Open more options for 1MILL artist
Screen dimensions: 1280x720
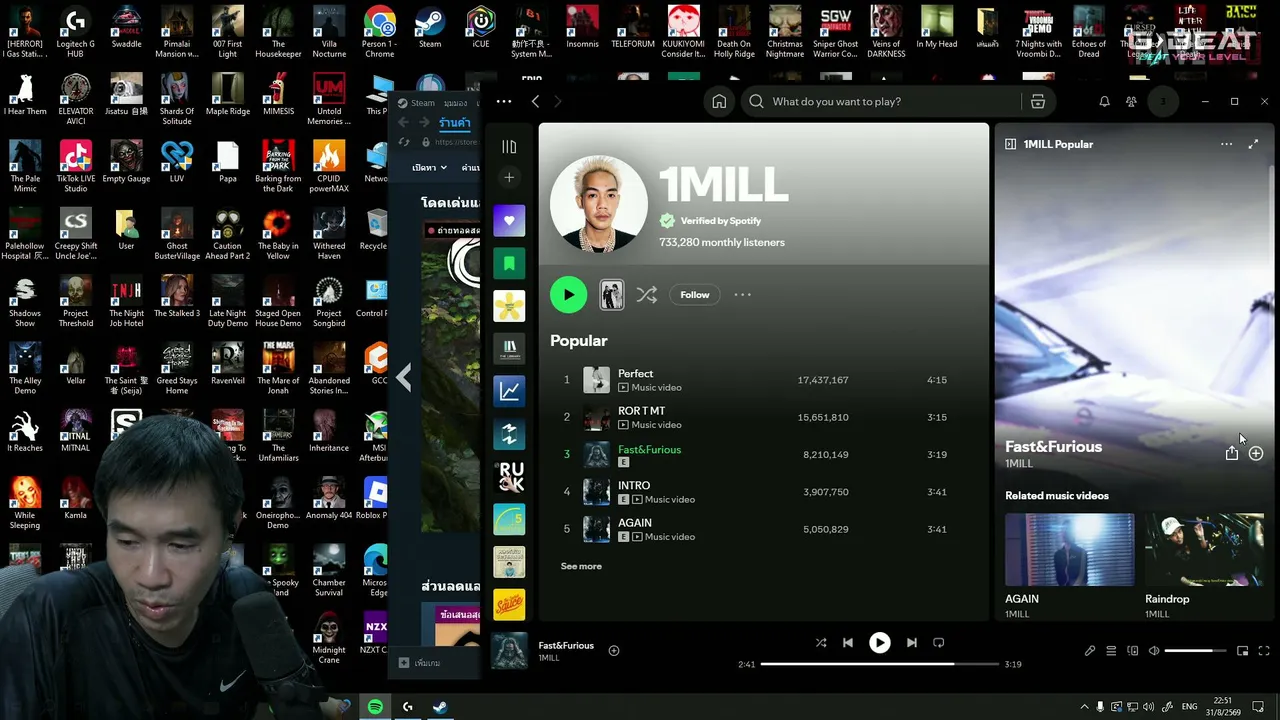(742, 295)
